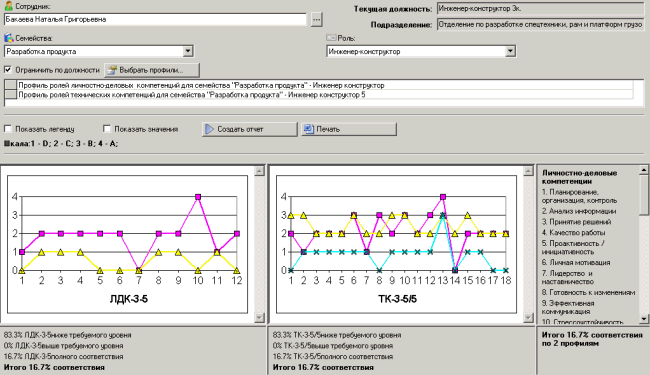
Task: Click the up arrow of the ЛДК-3-5 chart scrollbar
Action: click(x=259, y=171)
